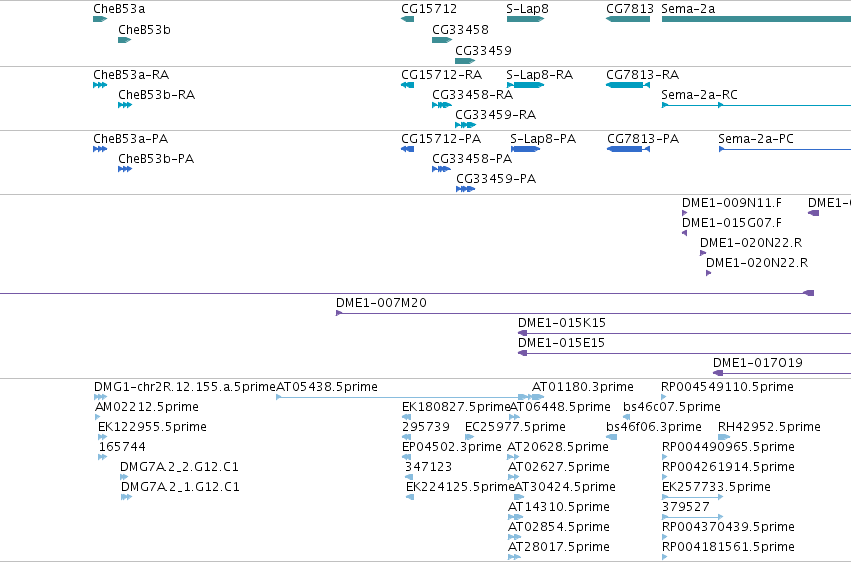
Task: Click the CheB53a gene label
Action: 119,9
